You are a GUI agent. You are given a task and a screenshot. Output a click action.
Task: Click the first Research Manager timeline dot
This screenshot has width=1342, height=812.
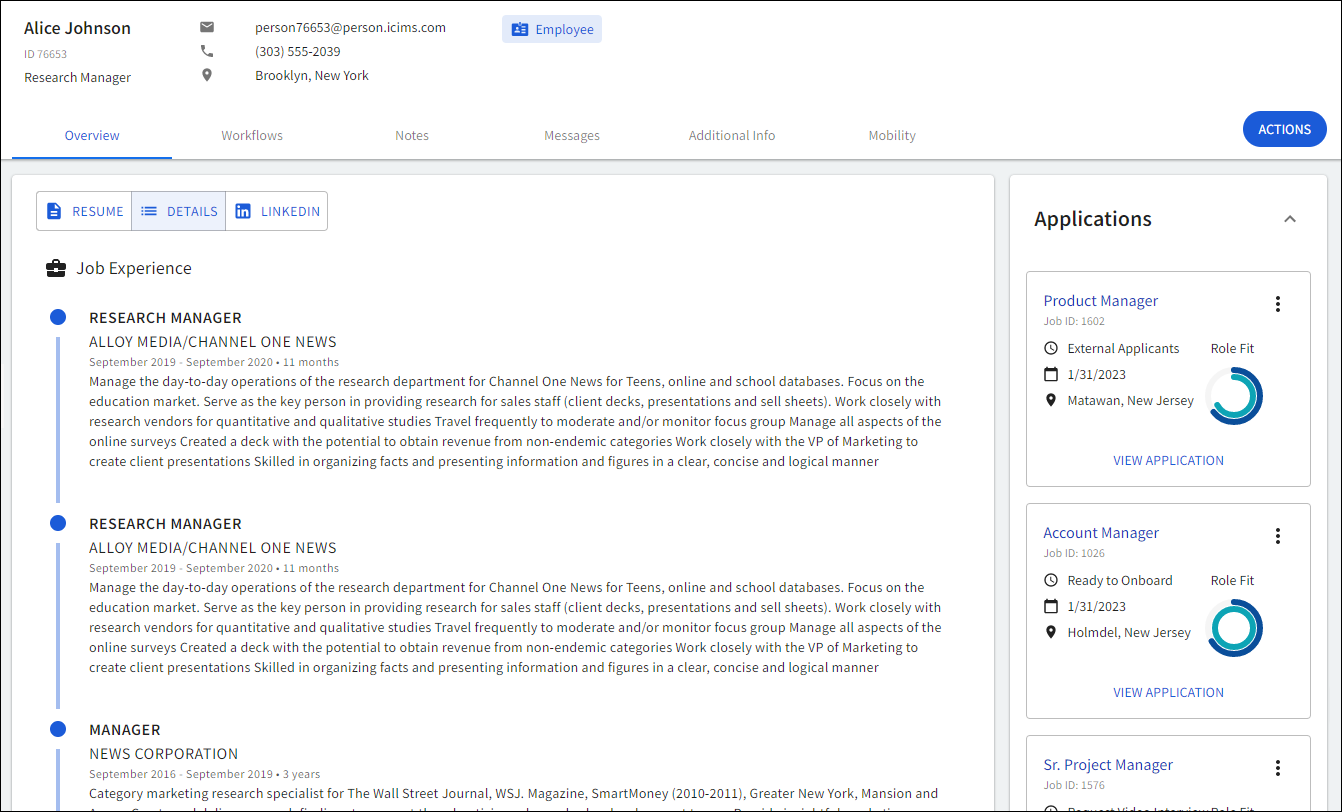click(58, 317)
